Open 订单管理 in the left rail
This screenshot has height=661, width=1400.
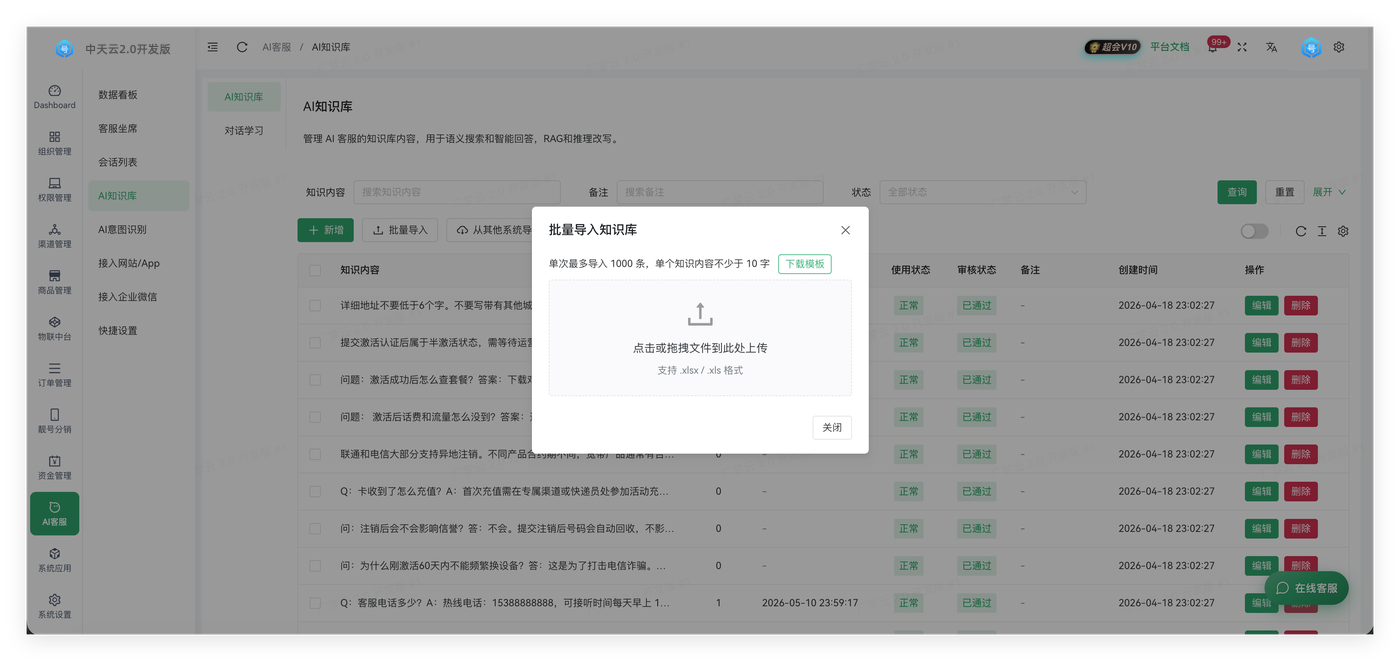pyautogui.click(x=54, y=374)
